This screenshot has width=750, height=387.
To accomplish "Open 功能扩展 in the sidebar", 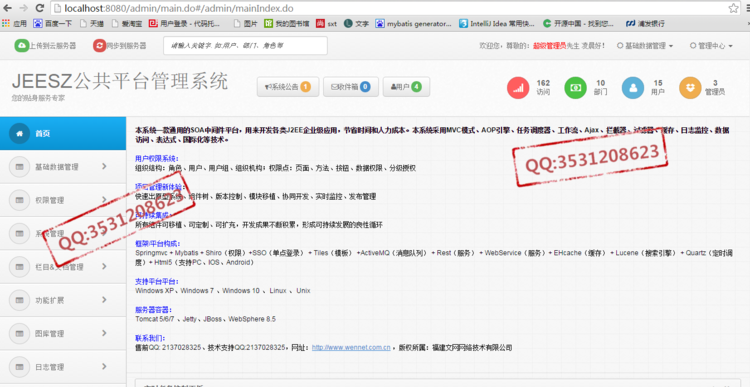I will click(x=63, y=300).
